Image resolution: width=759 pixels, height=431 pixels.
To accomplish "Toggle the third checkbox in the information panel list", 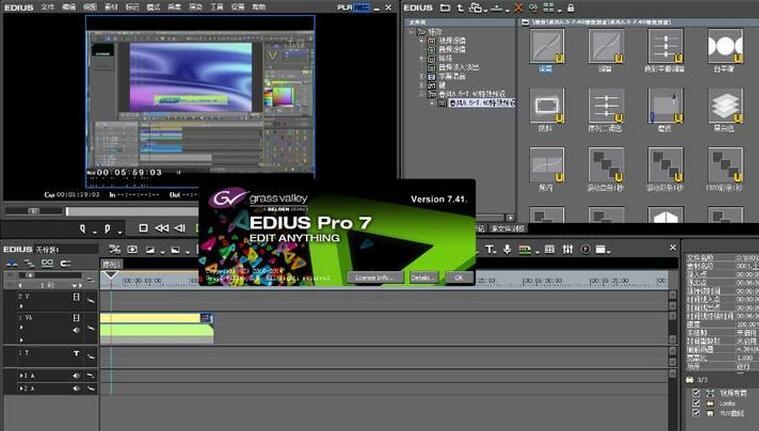I will pyautogui.click(x=696, y=413).
